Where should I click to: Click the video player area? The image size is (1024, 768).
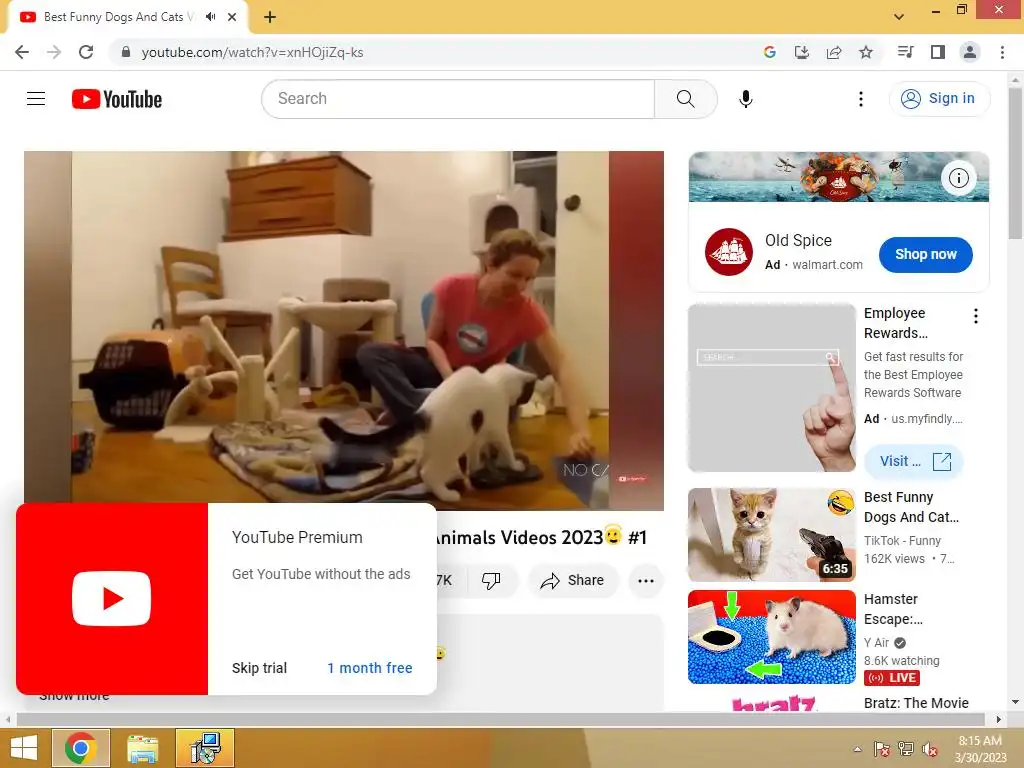[344, 330]
